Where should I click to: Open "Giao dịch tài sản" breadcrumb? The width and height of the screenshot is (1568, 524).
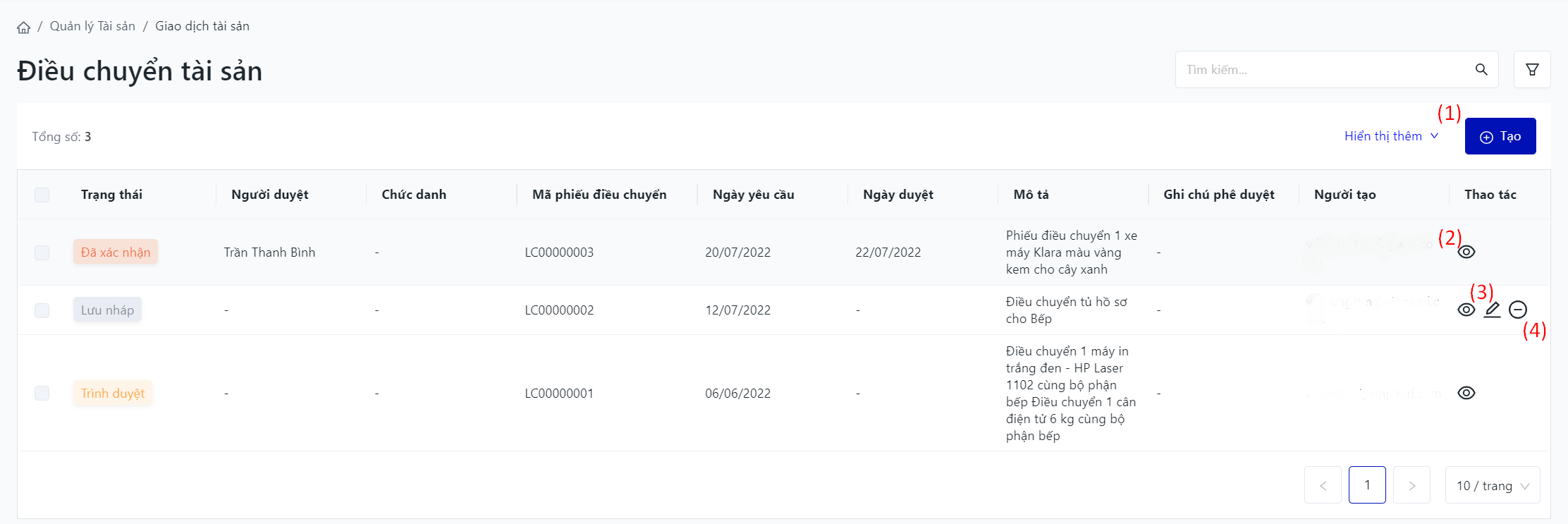click(202, 26)
